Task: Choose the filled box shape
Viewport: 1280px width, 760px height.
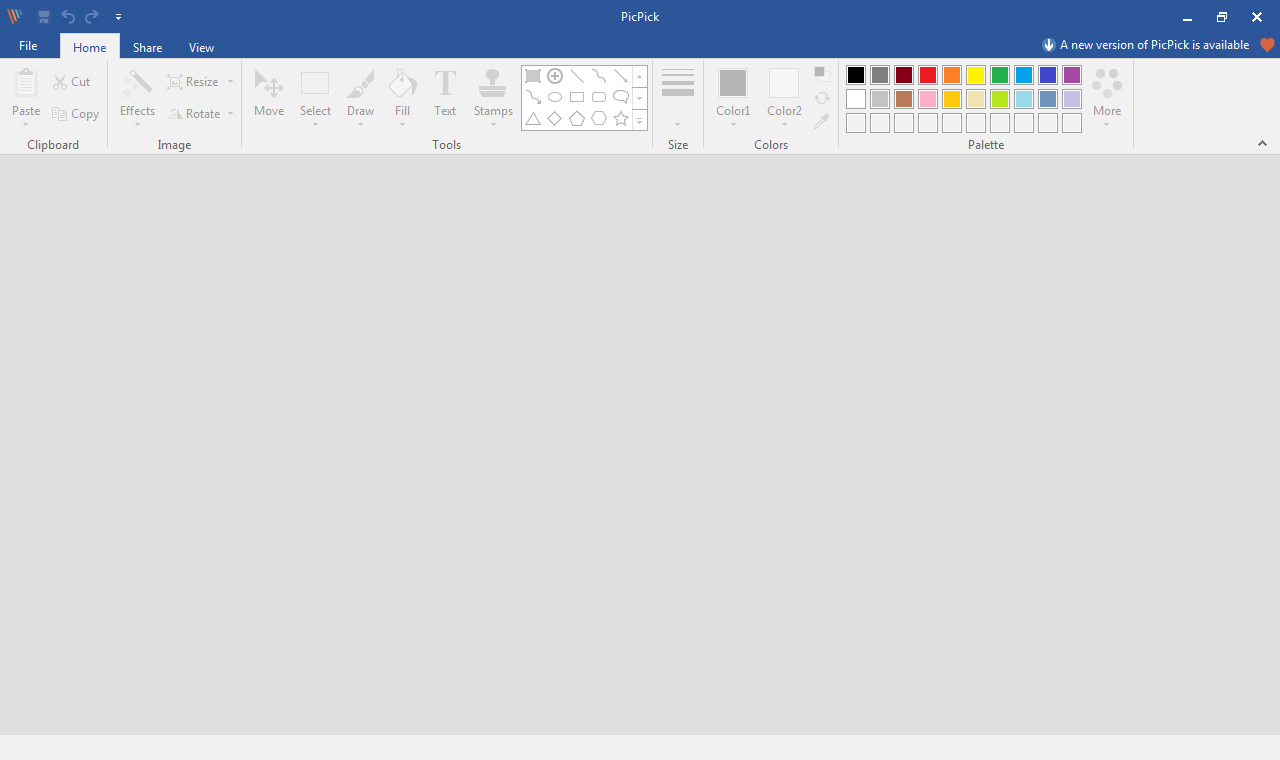Action: point(533,76)
